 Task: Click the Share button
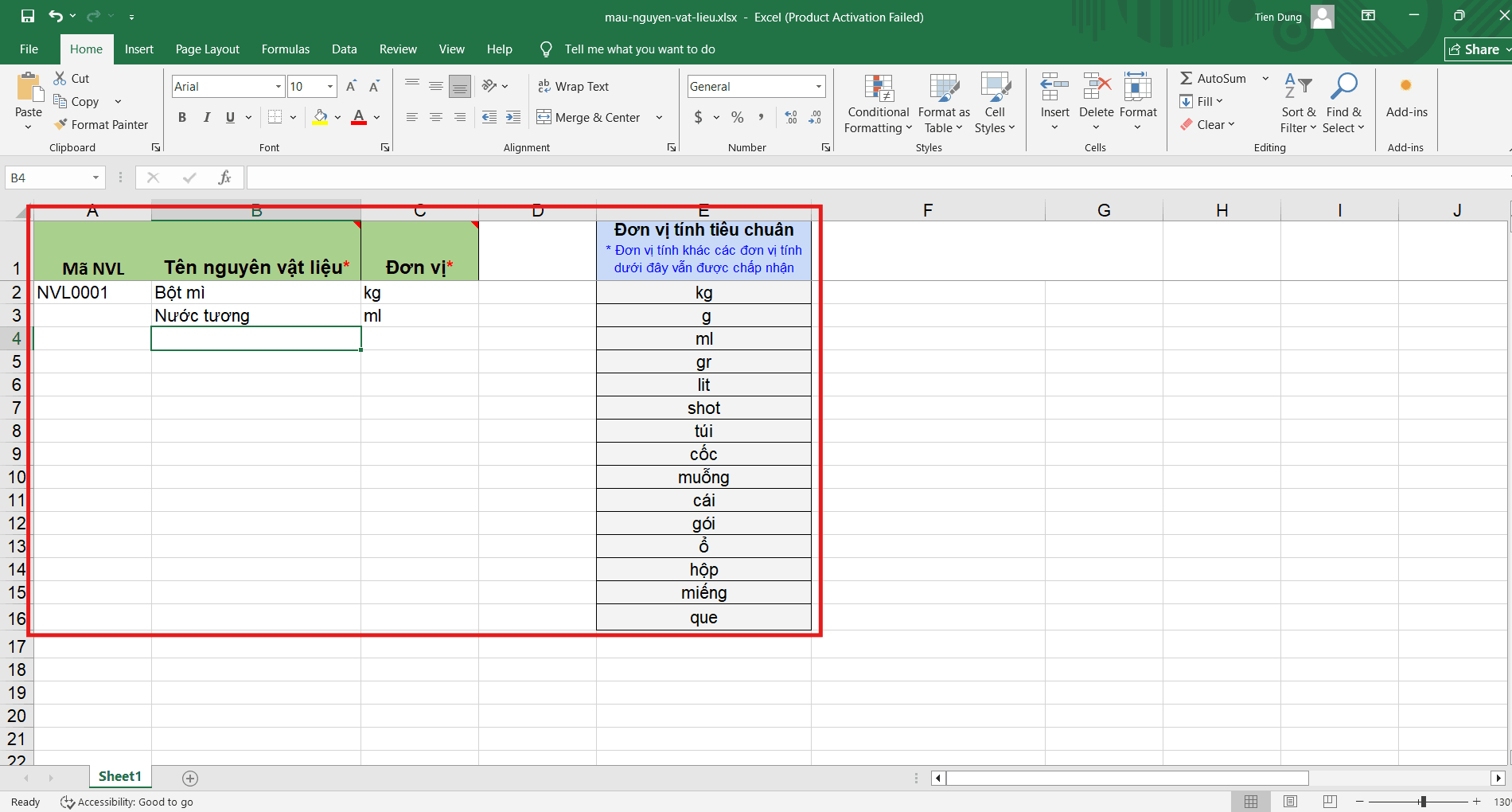point(1477,49)
